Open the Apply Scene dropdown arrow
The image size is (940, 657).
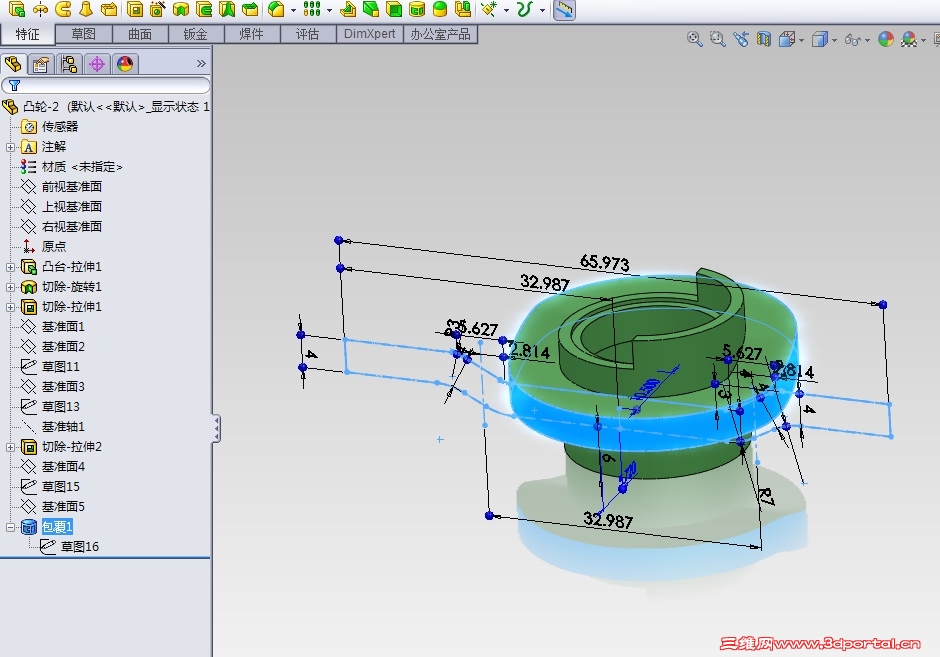[923, 41]
